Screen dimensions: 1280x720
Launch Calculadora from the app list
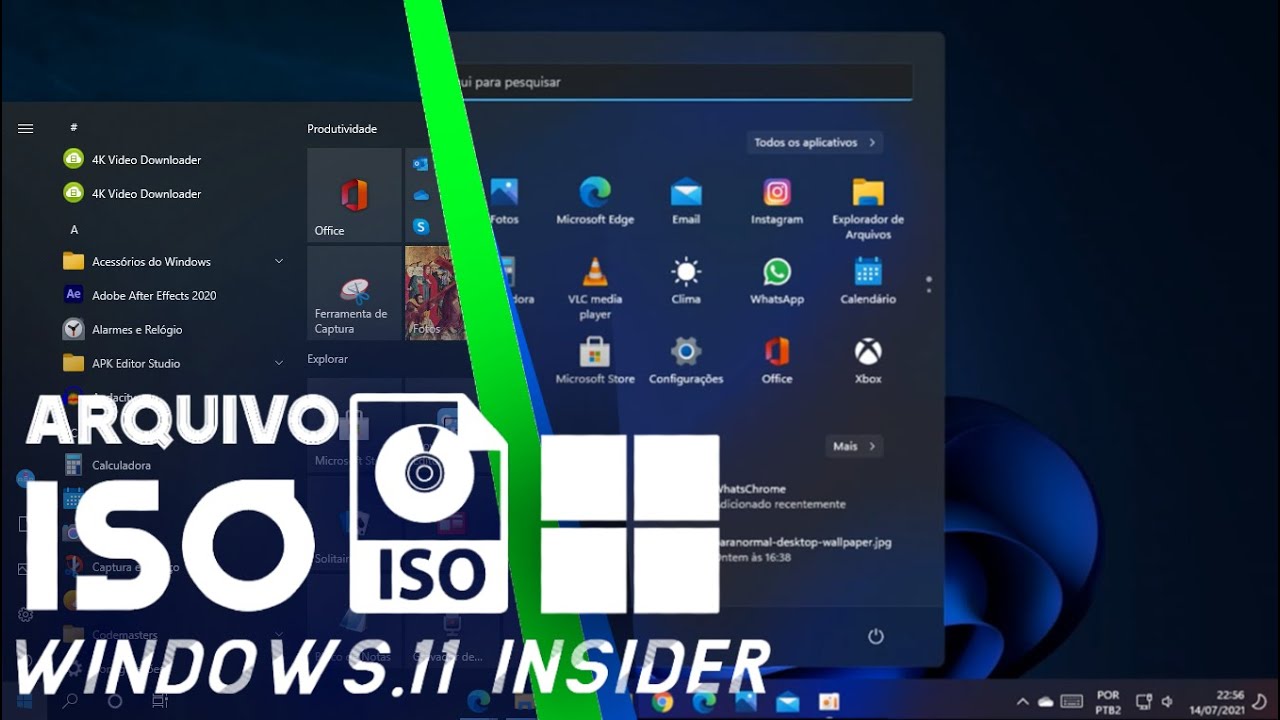(107, 465)
